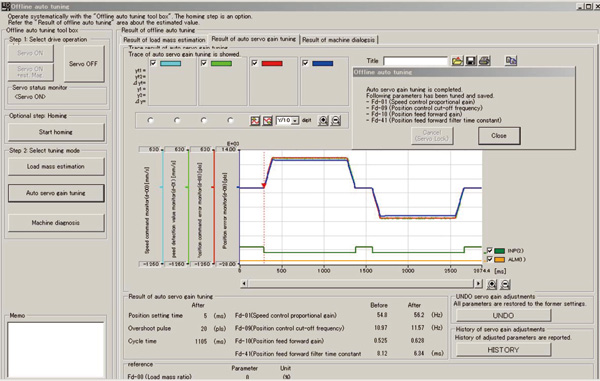600x381 pixels.
Task: Click left arrow of the graph scrollbar
Action: tap(244, 283)
